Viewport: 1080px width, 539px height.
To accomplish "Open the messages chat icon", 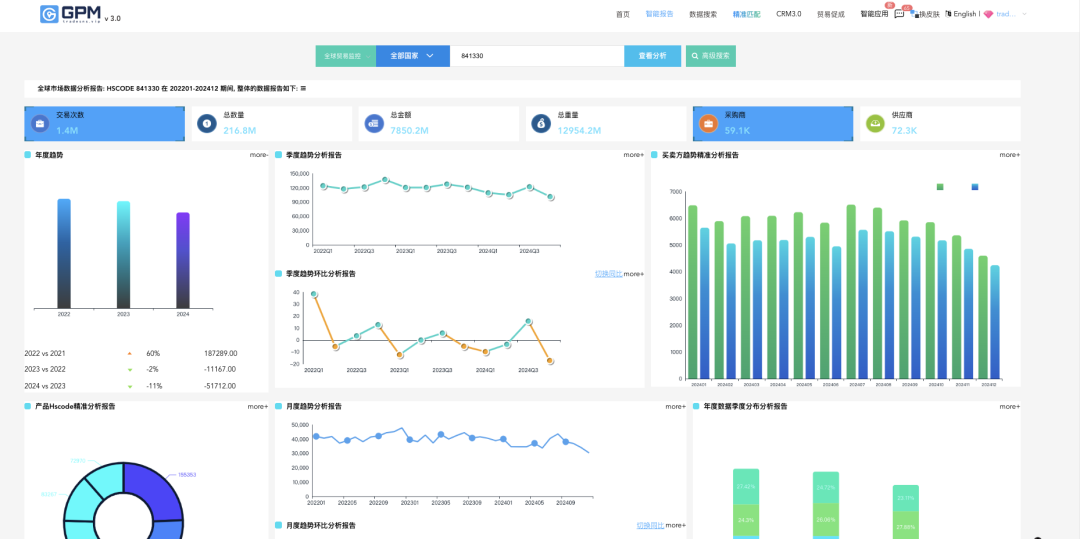I will click(899, 14).
